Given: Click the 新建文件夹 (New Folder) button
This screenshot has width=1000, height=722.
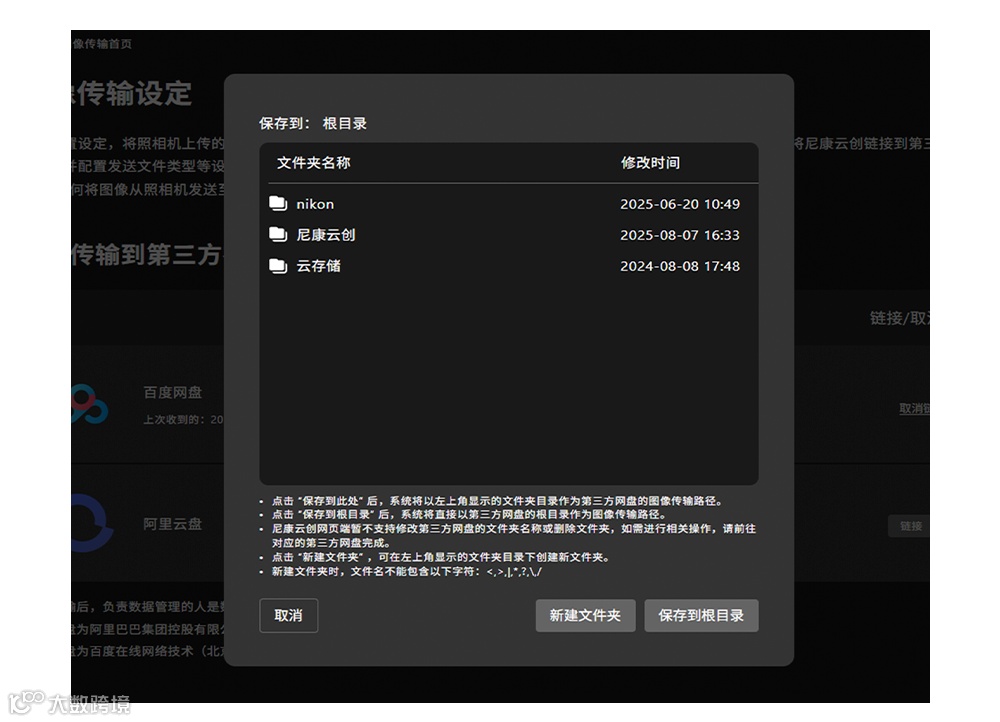Looking at the screenshot, I should (x=585, y=616).
